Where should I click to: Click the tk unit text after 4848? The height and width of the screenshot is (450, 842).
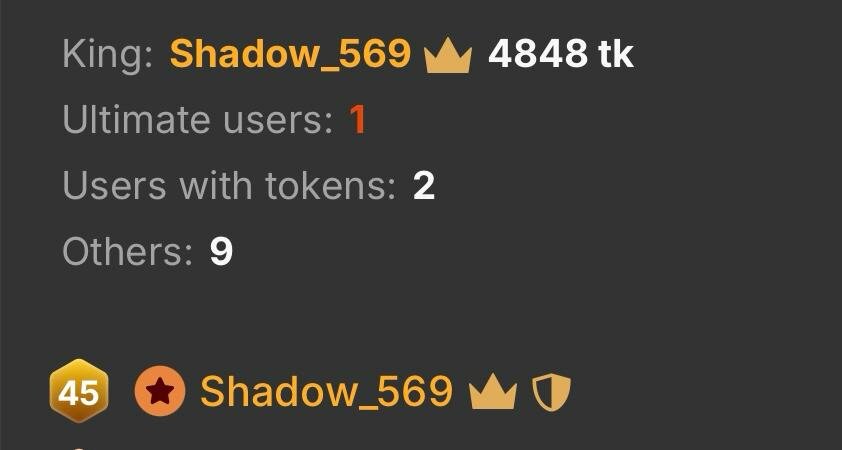click(616, 54)
